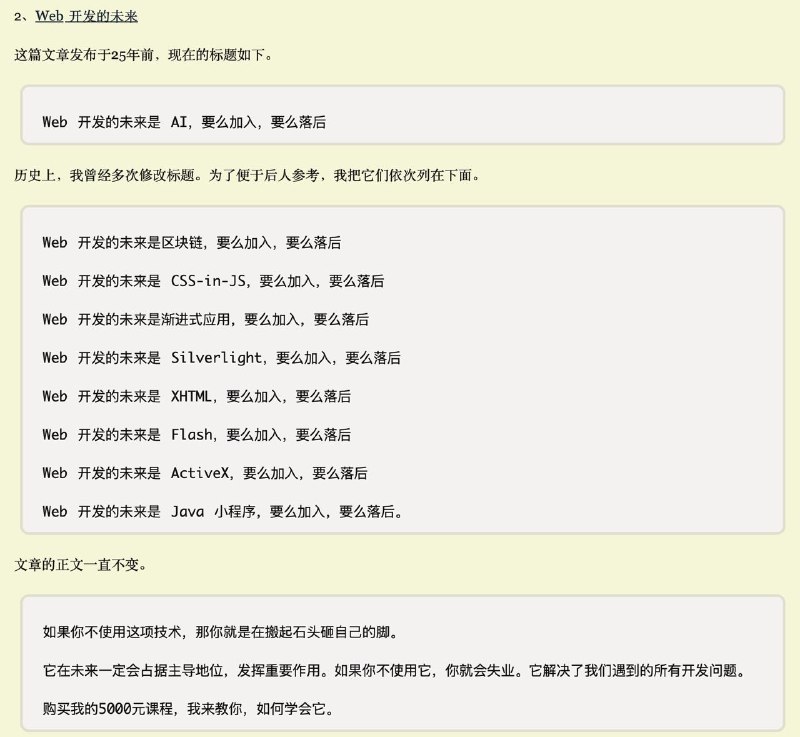Click the title line mentioning ActiveX
The height and width of the screenshot is (737, 800).
pyautogui.click(x=204, y=472)
